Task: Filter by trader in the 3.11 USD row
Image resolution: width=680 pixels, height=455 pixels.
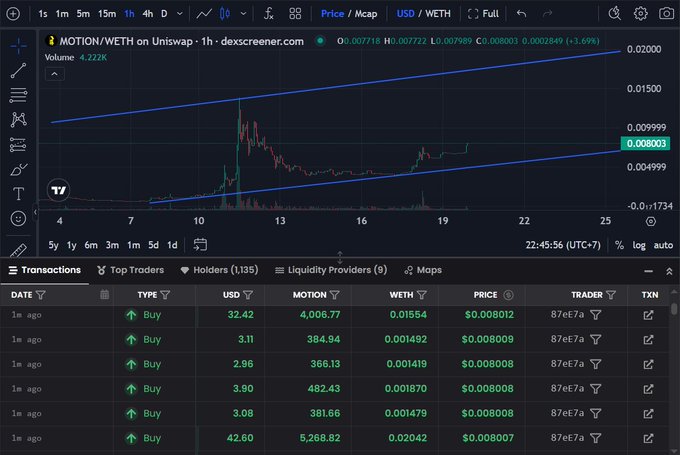Action: pos(596,339)
